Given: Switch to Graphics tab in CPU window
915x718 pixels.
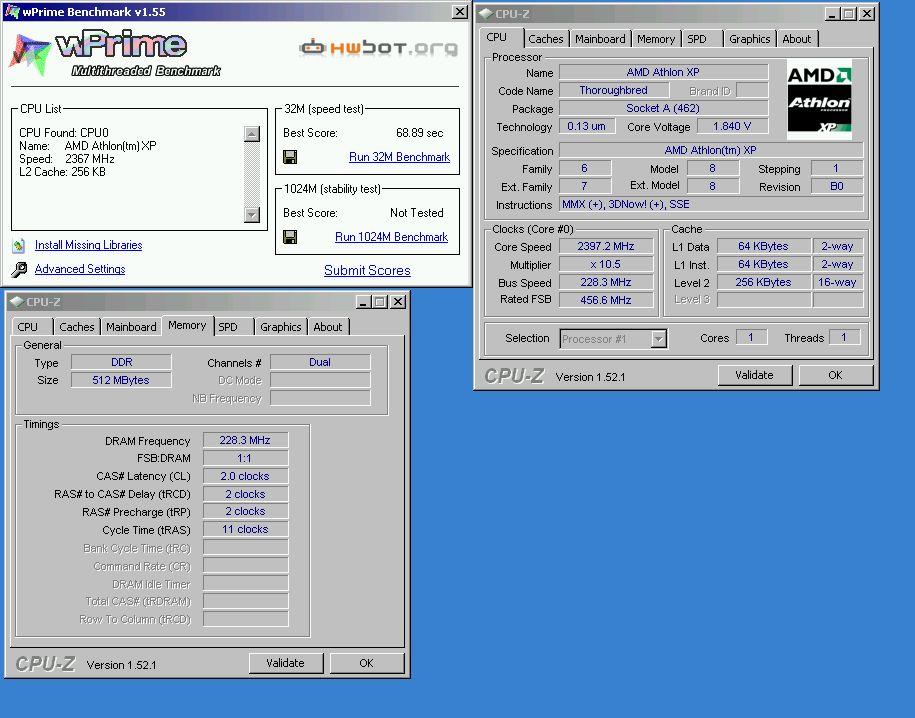Looking at the screenshot, I should pos(749,39).
